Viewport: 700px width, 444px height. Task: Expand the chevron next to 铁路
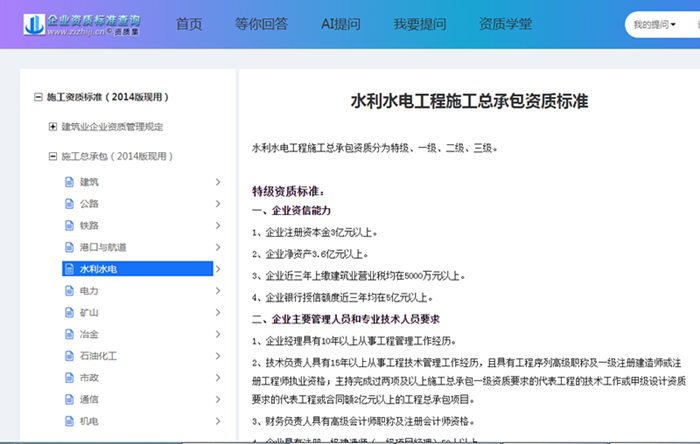[x=218, y=225]
